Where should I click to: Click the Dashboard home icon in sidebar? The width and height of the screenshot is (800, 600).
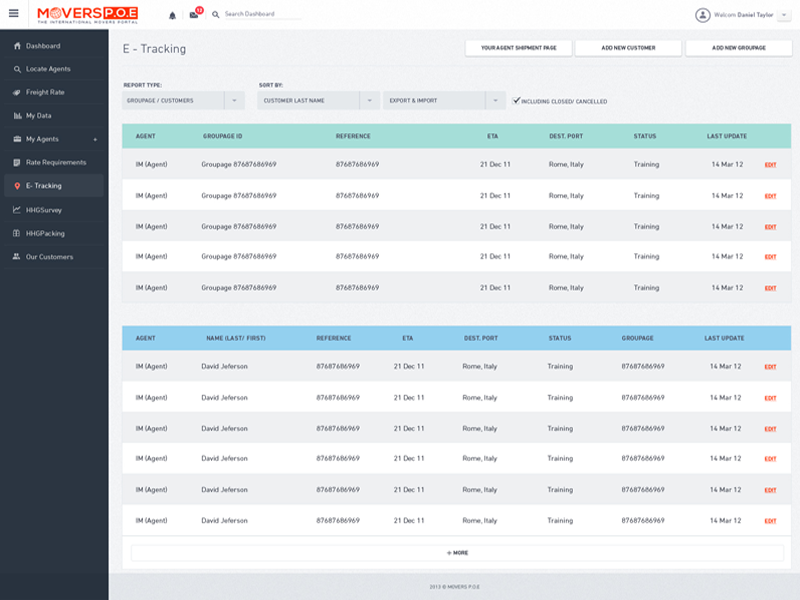17,46
